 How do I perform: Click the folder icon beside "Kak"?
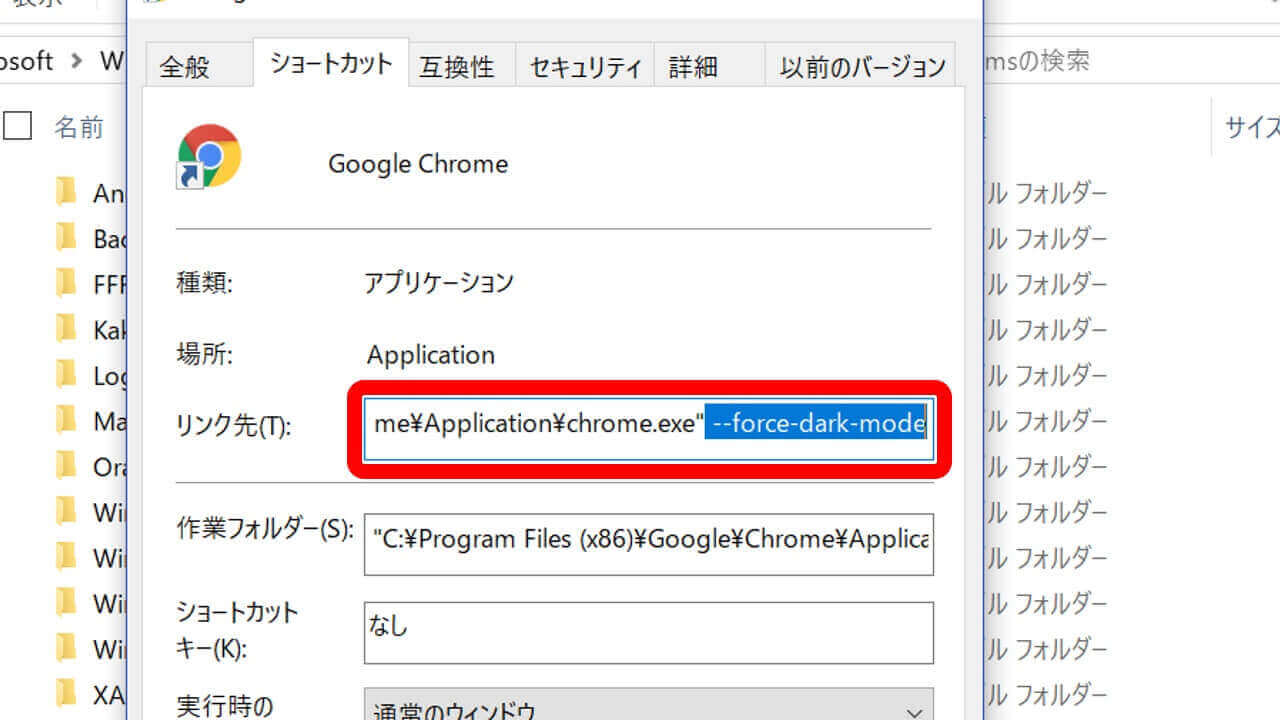pyautogui.click(x=66, y=329)
